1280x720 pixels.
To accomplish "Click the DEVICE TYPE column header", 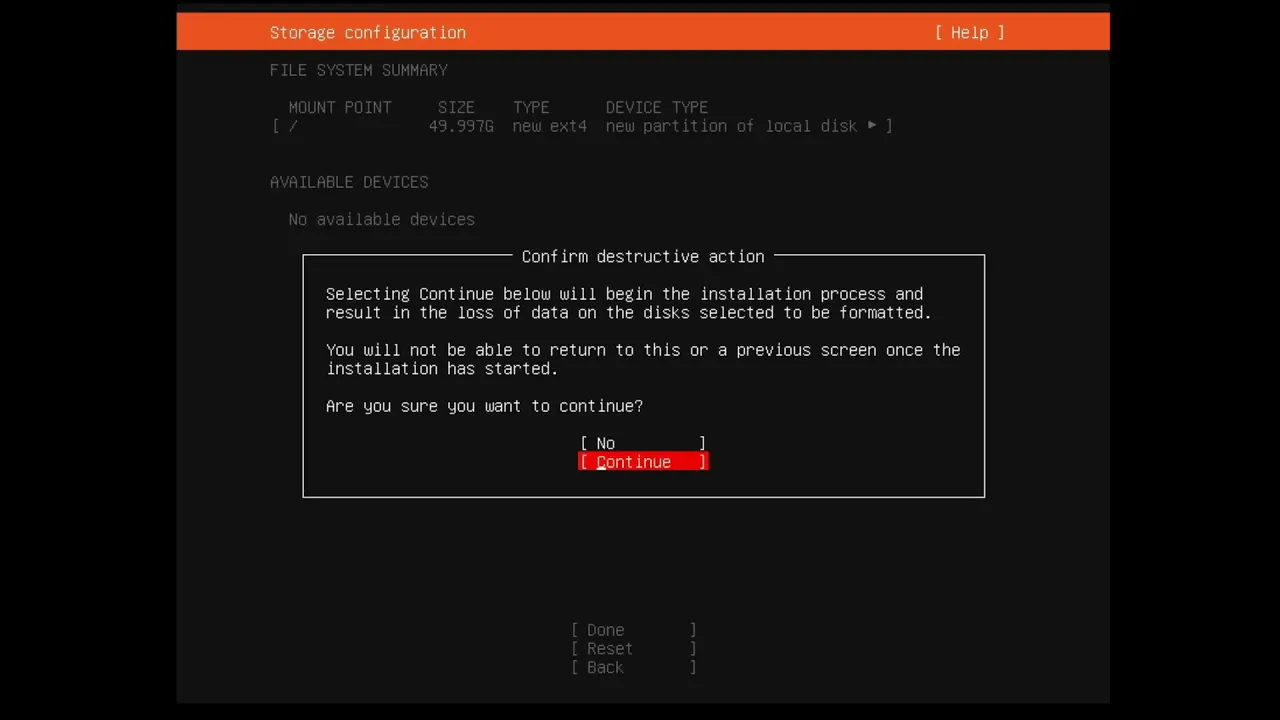I will click(x=657, y=107).
